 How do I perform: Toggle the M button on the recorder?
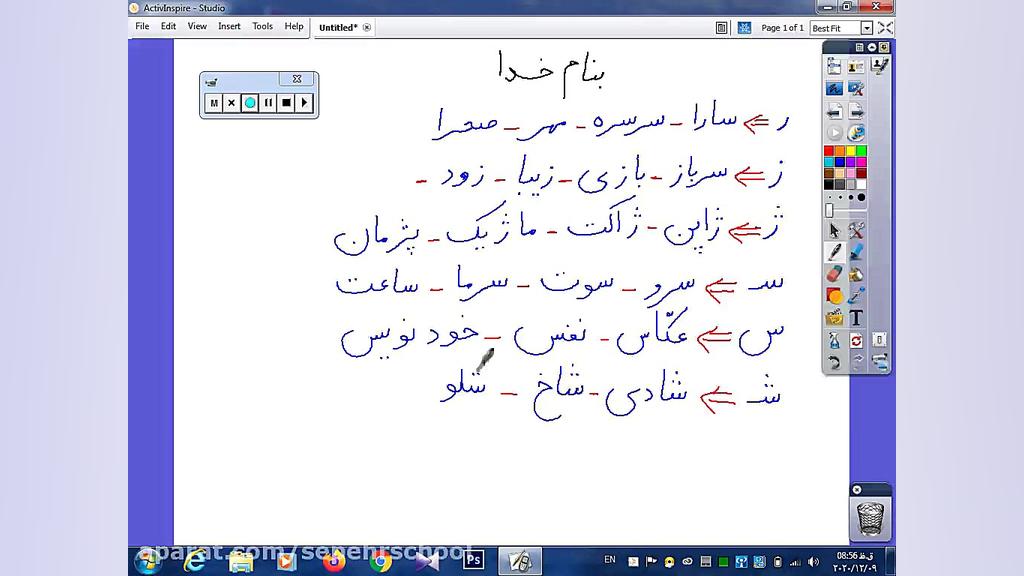tap(213, 103)
